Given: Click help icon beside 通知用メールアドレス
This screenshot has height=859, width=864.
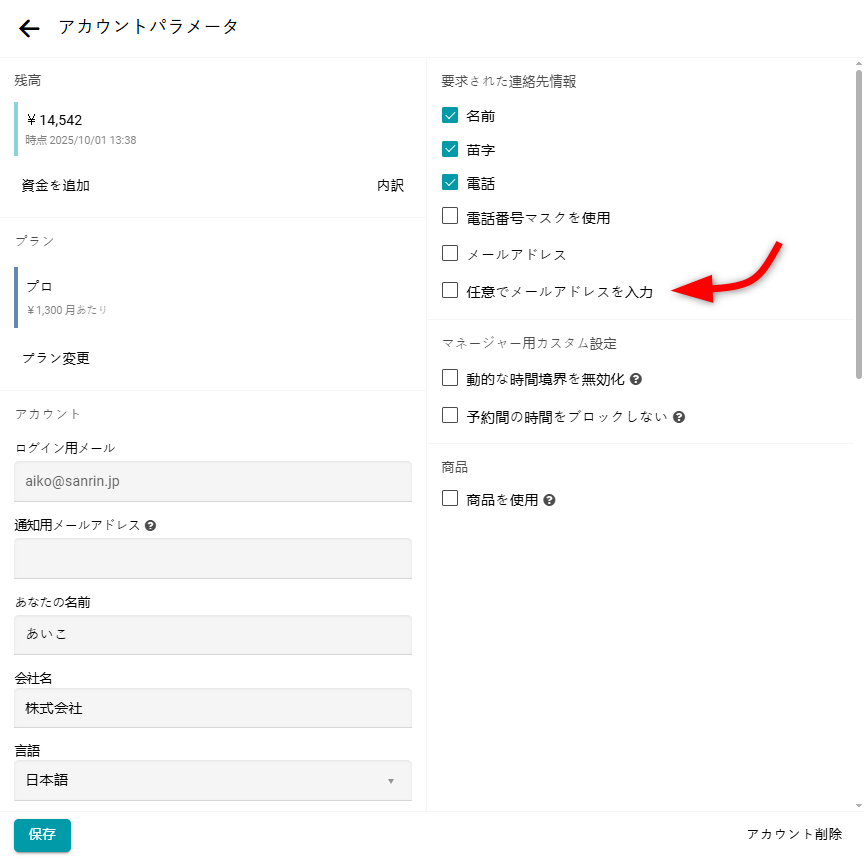Looking at the screenshot, I should click(150, 525).
